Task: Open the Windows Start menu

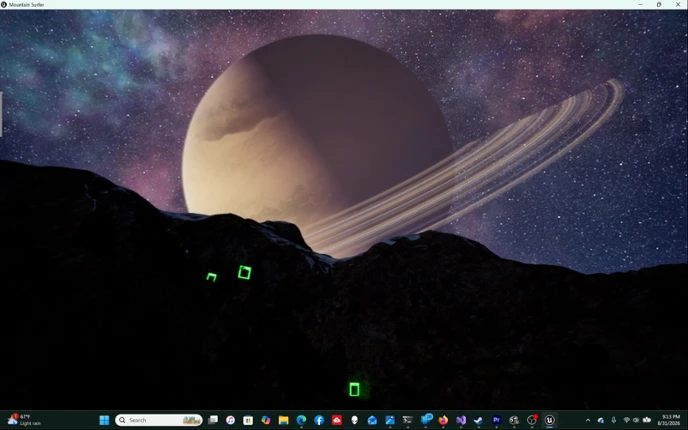Action: [104, 420]
